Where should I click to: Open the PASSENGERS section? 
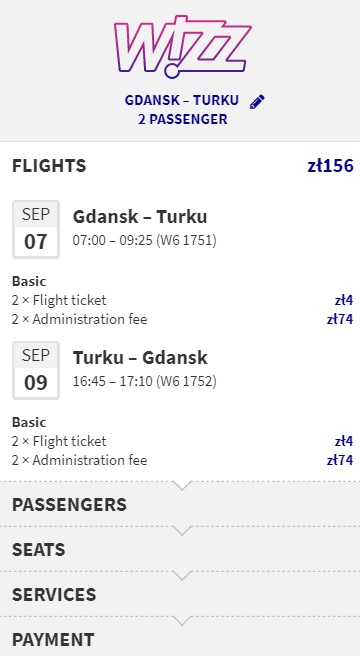point(180,504)
